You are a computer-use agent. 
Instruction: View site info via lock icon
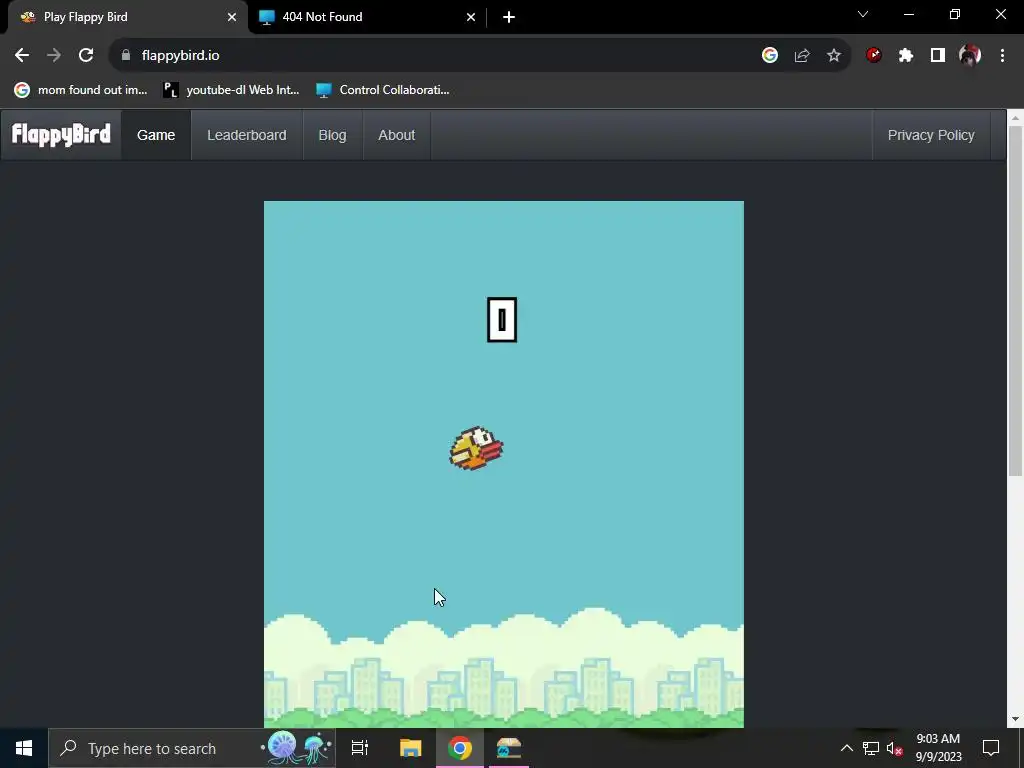coord(126,56)
